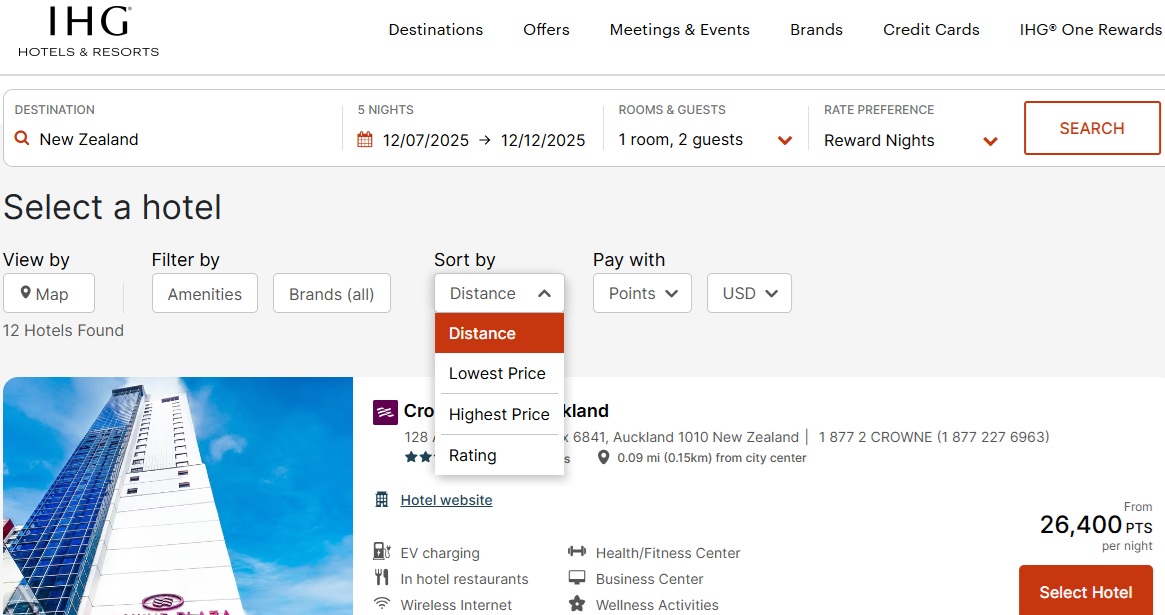Open the Hotel website link

[x=447, y=500]
